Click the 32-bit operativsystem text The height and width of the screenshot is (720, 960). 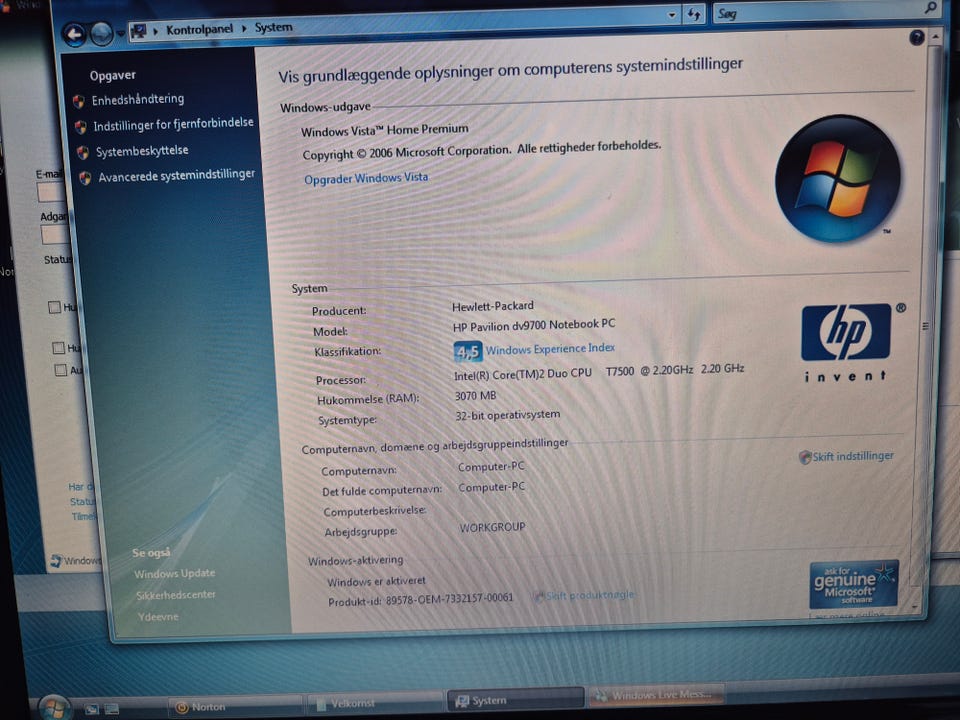click(508, 415)
